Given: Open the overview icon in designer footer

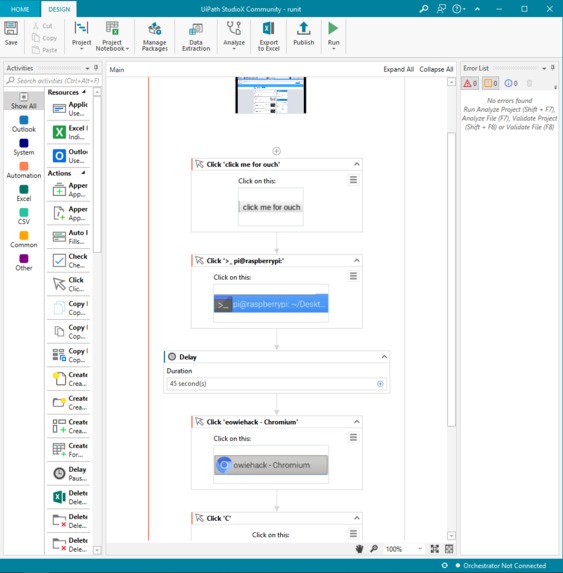Looking at the screenshot, I should click(x=449, y=549).
